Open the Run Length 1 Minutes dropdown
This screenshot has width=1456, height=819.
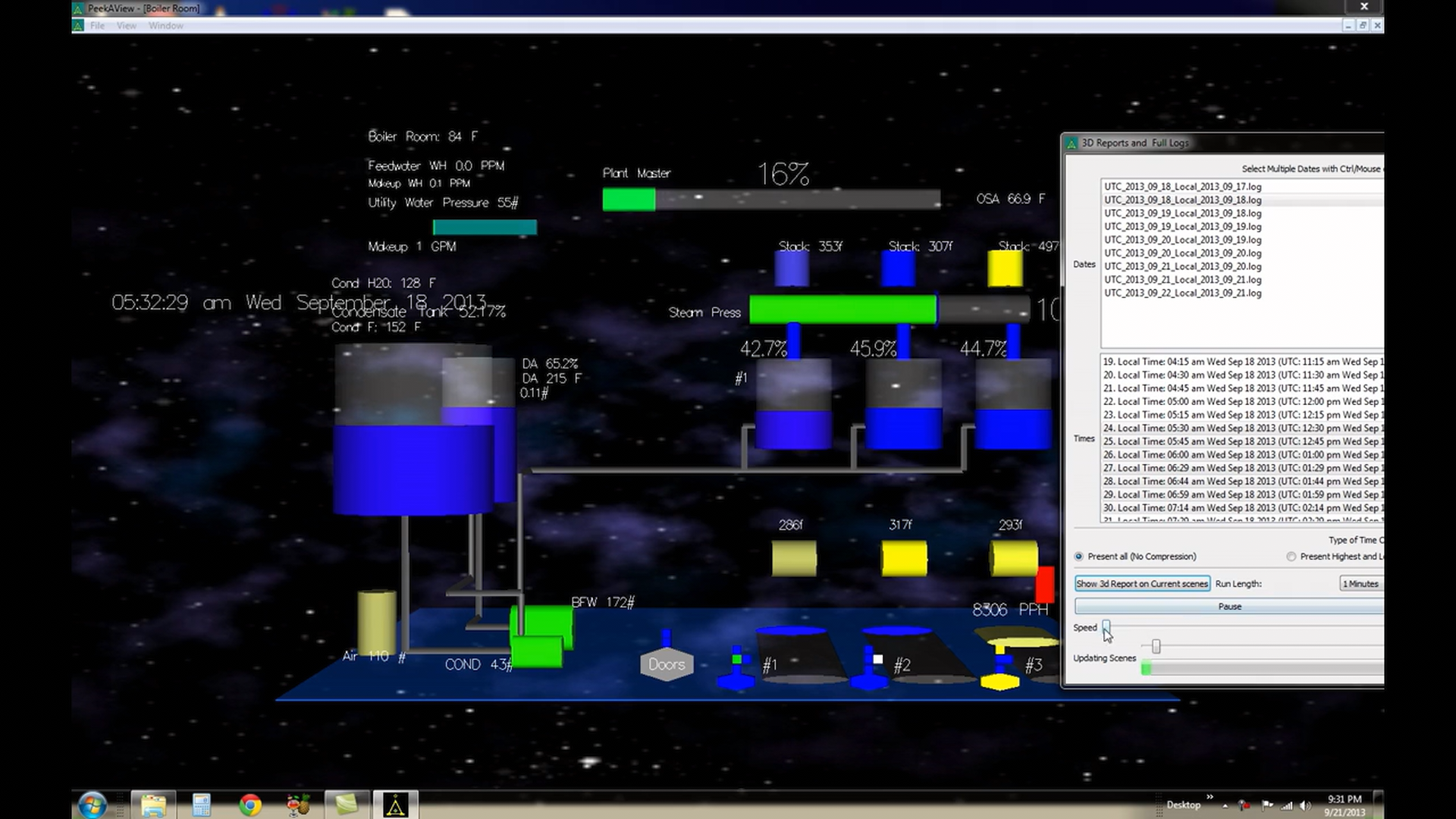click(1362, 584)
